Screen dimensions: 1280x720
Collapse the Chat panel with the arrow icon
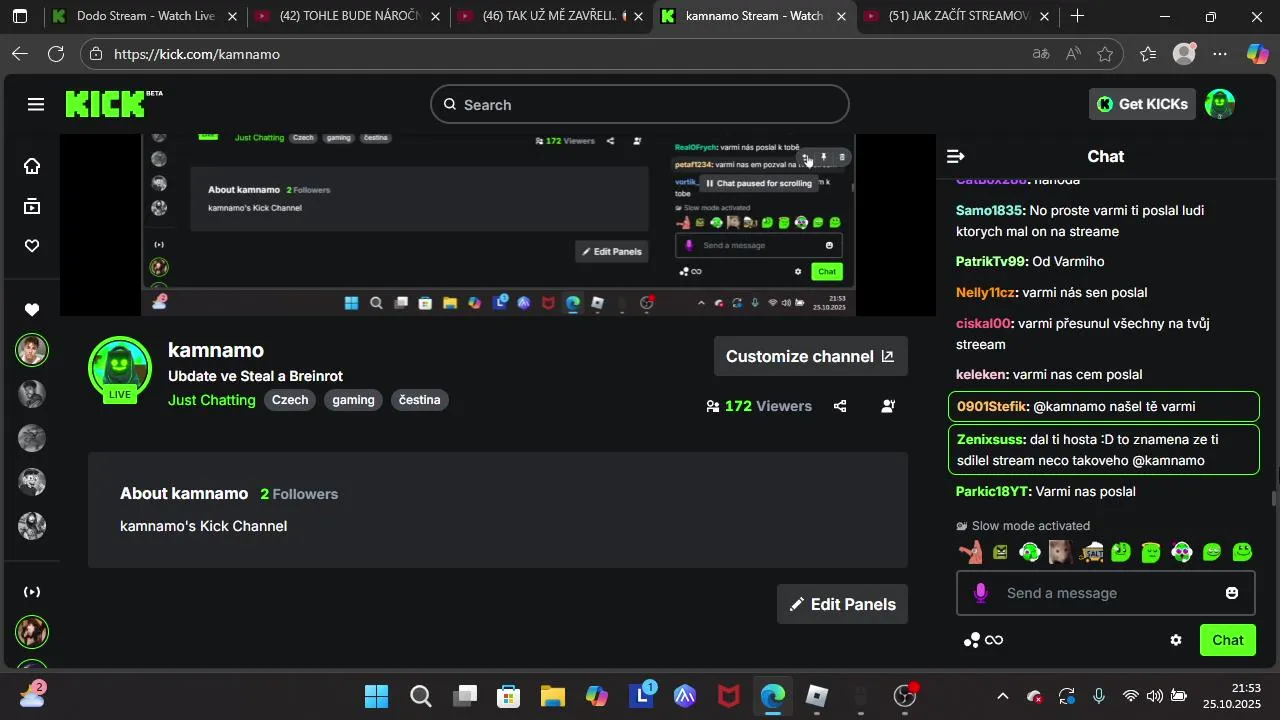click(x=956, y=156)
